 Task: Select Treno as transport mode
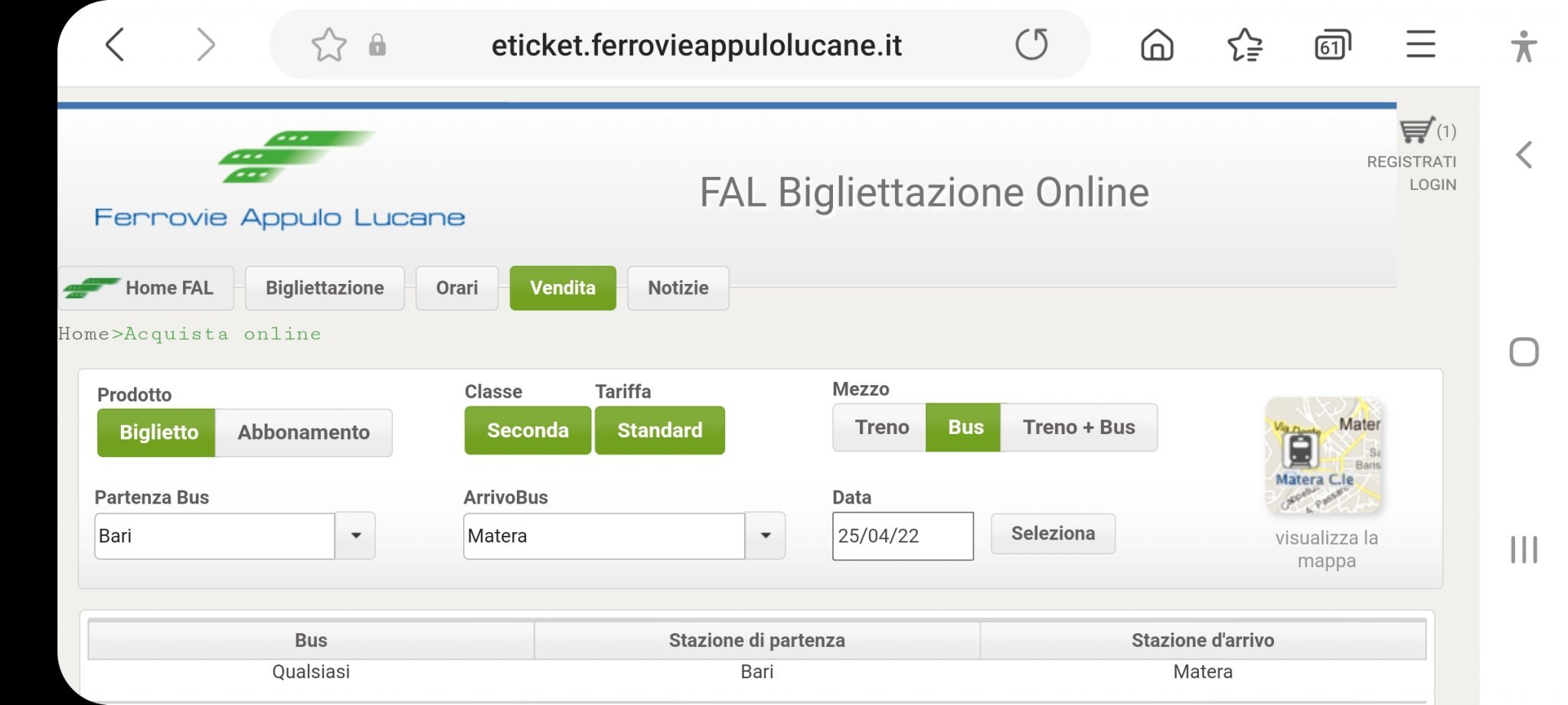tap(881, 427)
